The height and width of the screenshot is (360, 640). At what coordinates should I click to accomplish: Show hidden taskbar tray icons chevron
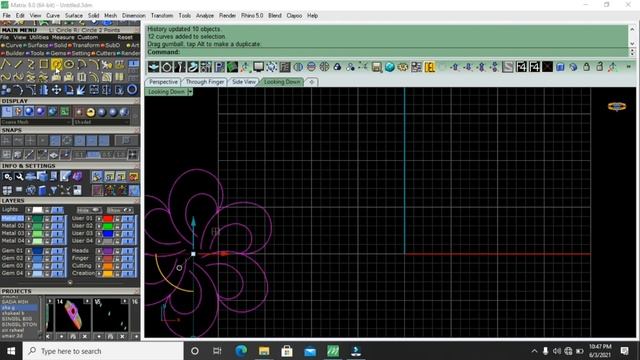[x=534, y=351]
